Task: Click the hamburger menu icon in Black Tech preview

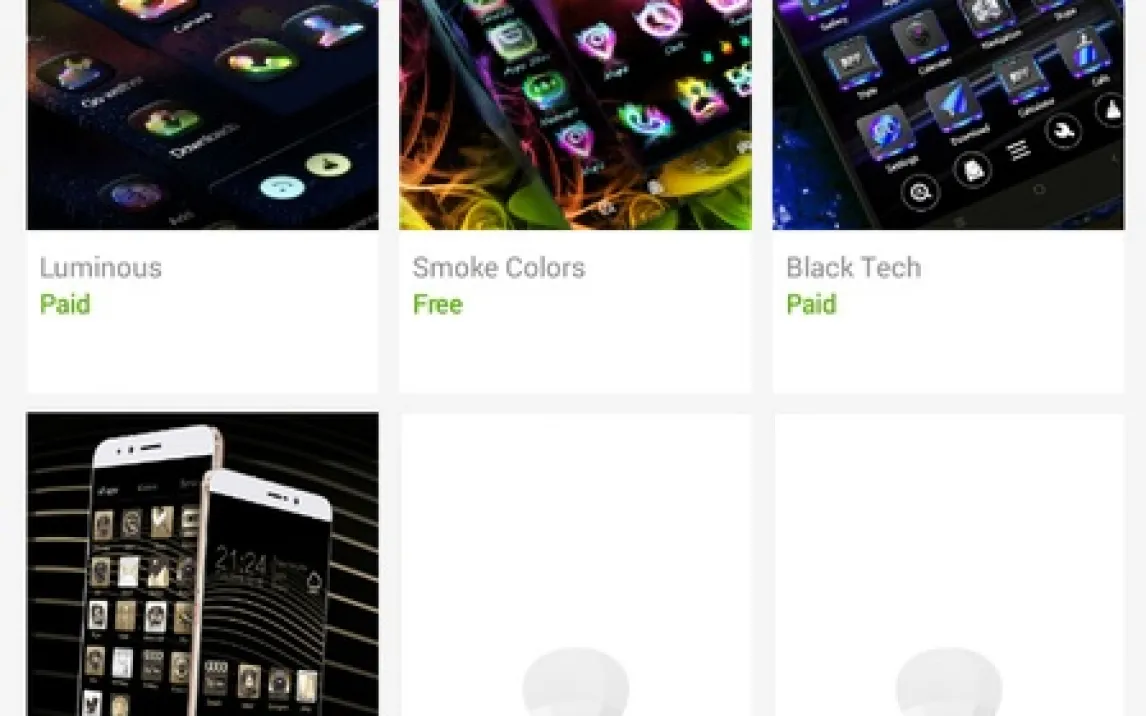Action: [x=1018, y=151]
